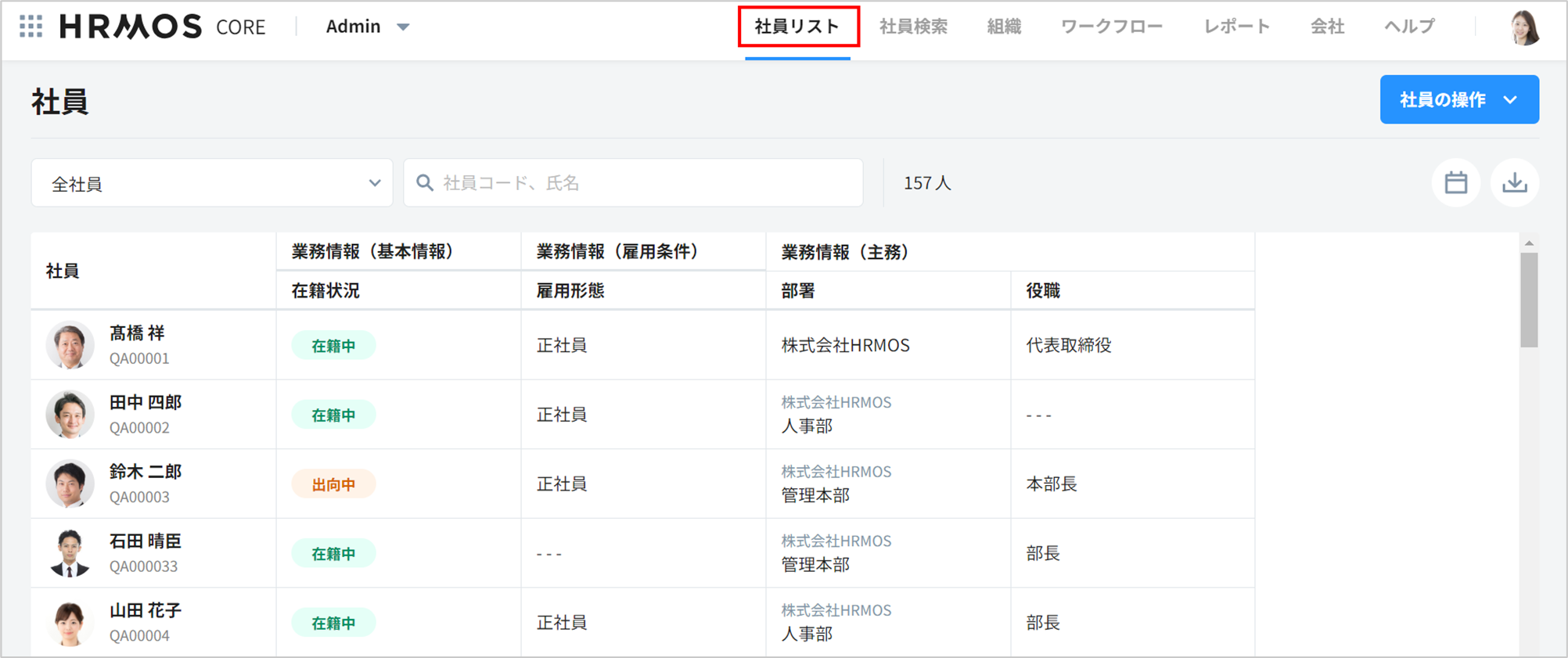Open the ワークフロー tab
Screen dimensions: 1568x658
pyautogui.click(x=1111, y=27)
